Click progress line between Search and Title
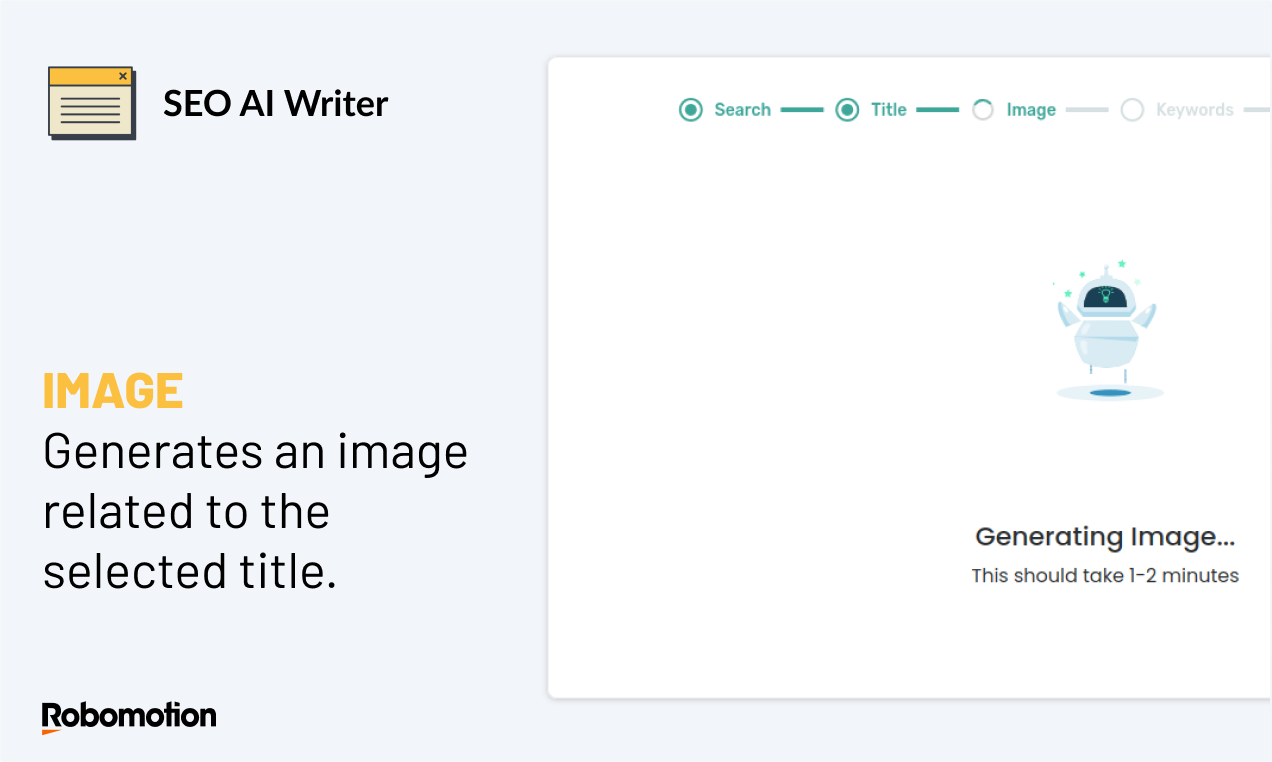 [x=801, y=110]
